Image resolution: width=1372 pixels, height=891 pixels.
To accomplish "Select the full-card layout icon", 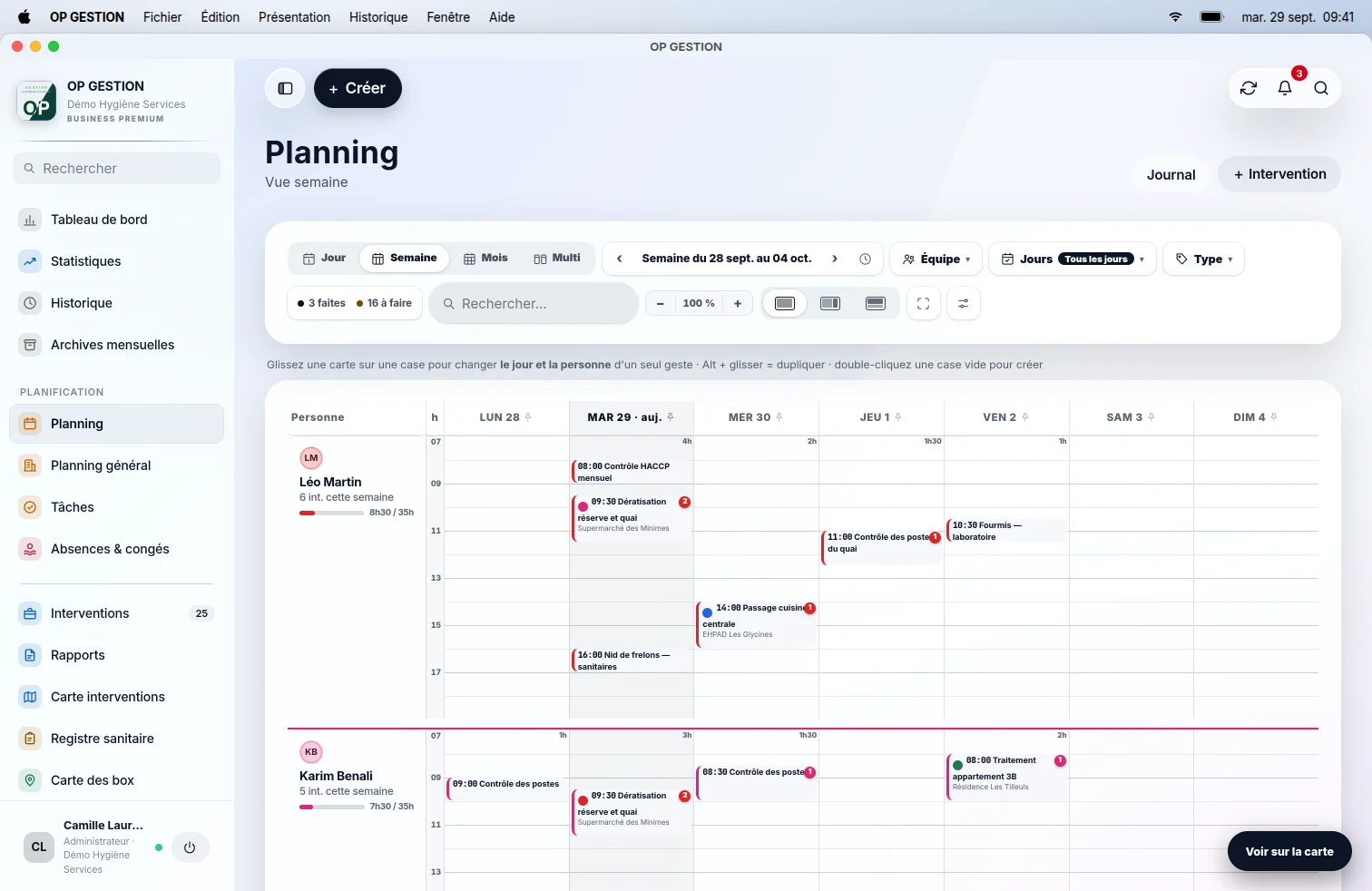I will tap(785, 304).
